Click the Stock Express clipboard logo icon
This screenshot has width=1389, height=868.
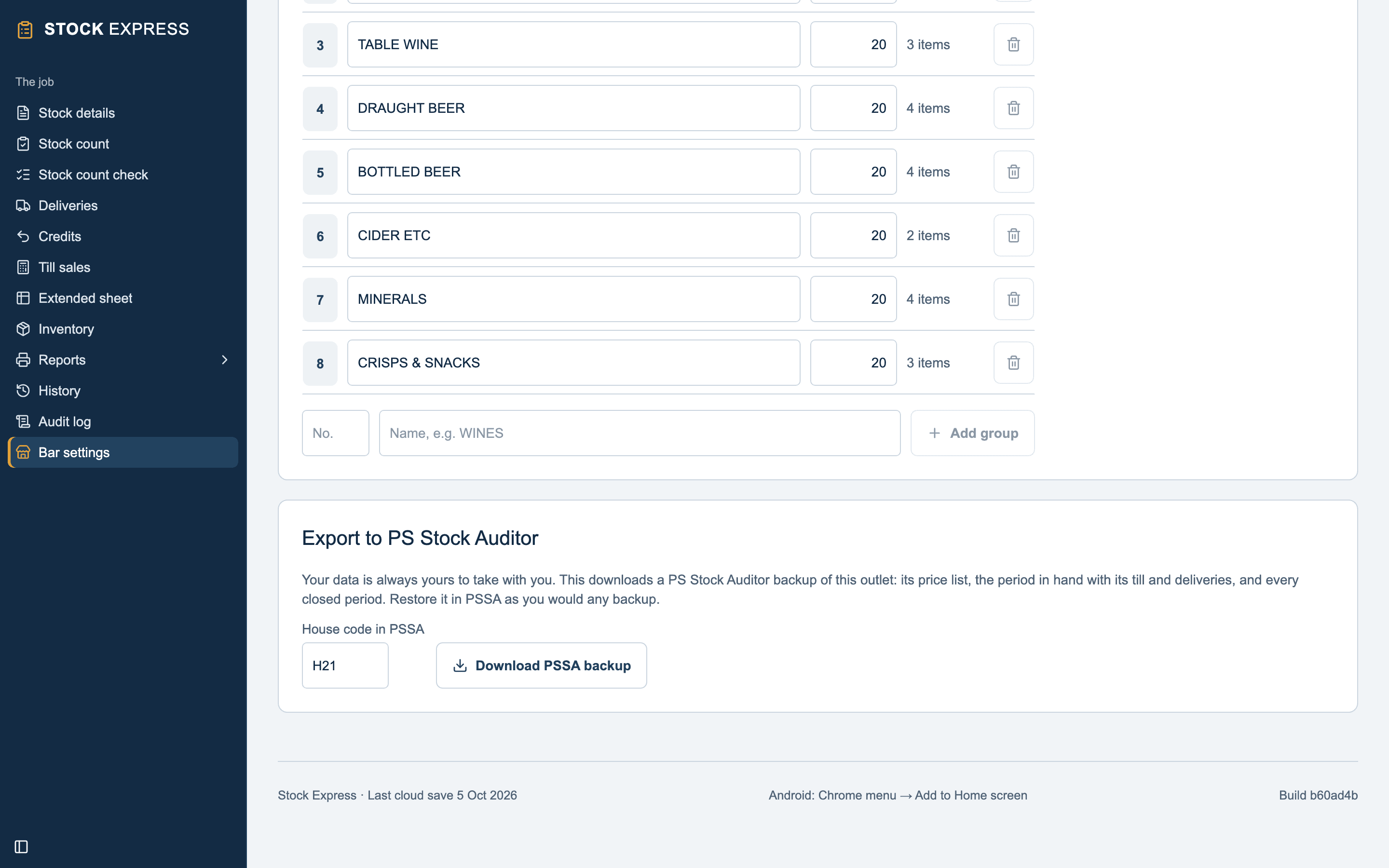[x=25, y=29]
